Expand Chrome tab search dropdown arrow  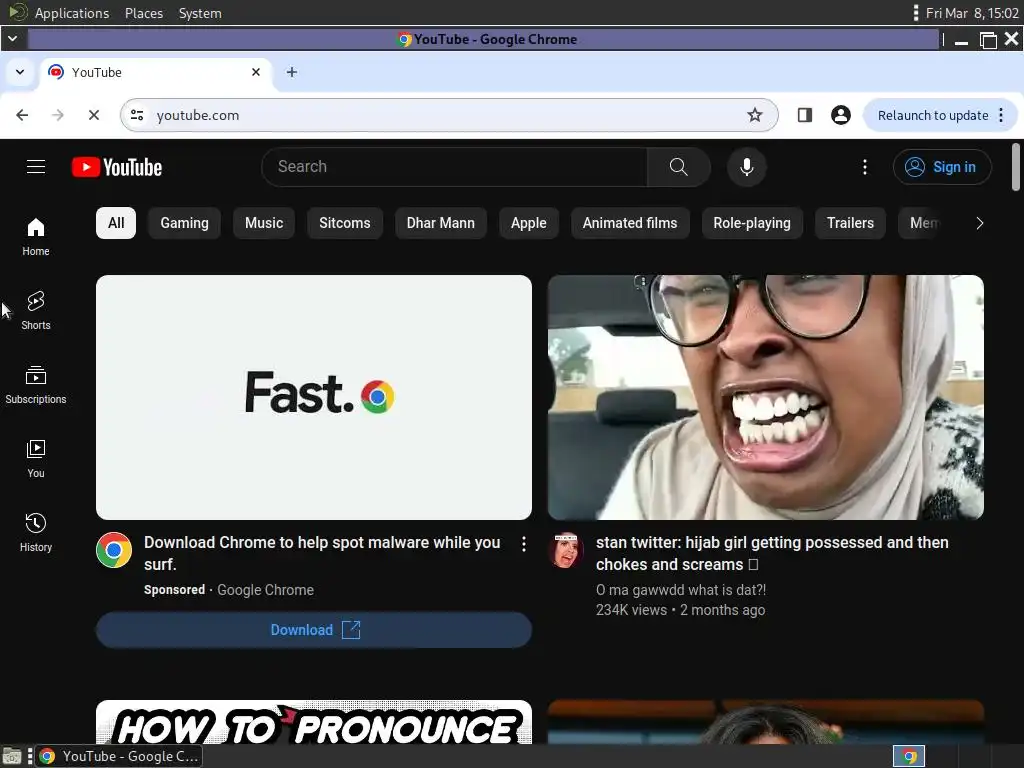click(x=20, y=72)
